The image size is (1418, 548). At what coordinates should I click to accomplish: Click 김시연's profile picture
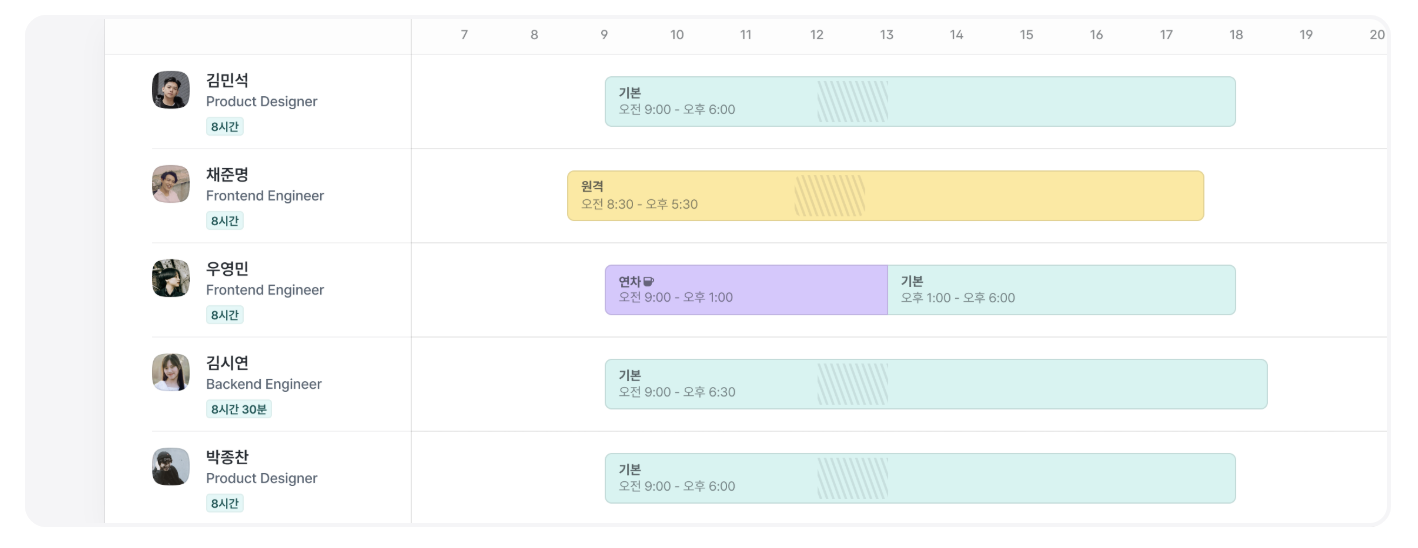coord(171,372)
